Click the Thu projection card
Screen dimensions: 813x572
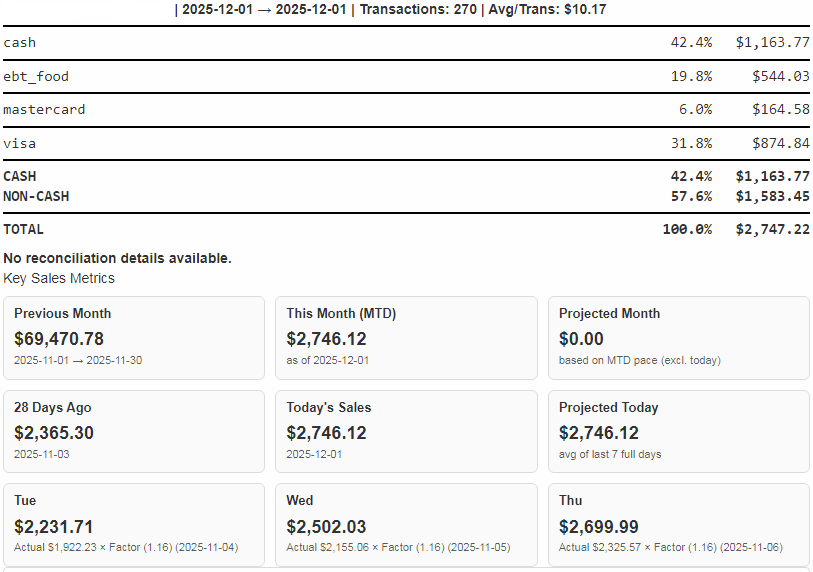coord(678,525)
